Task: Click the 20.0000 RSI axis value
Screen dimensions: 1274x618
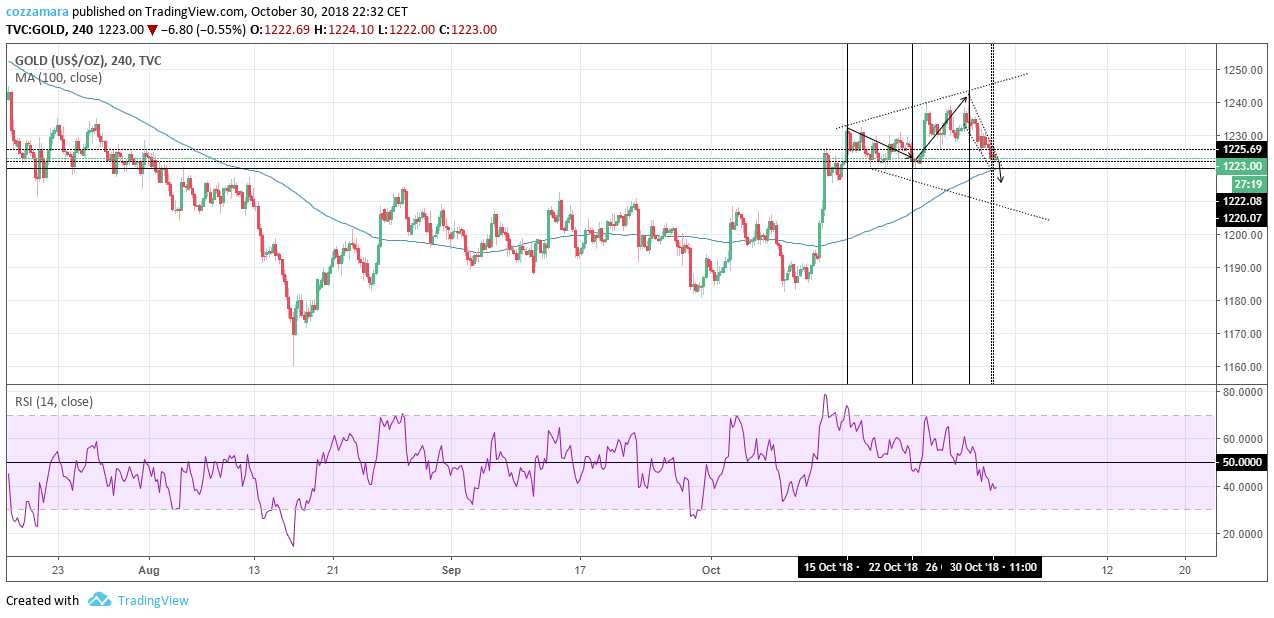Action: (1242, 534)
